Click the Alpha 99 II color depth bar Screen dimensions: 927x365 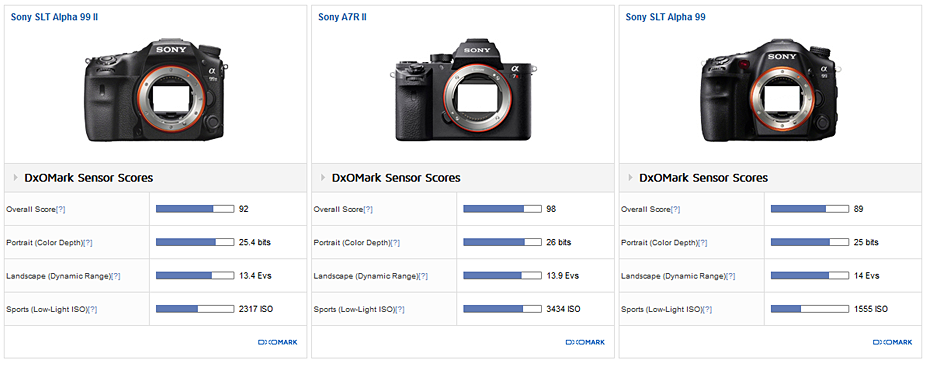click(195, 242)
